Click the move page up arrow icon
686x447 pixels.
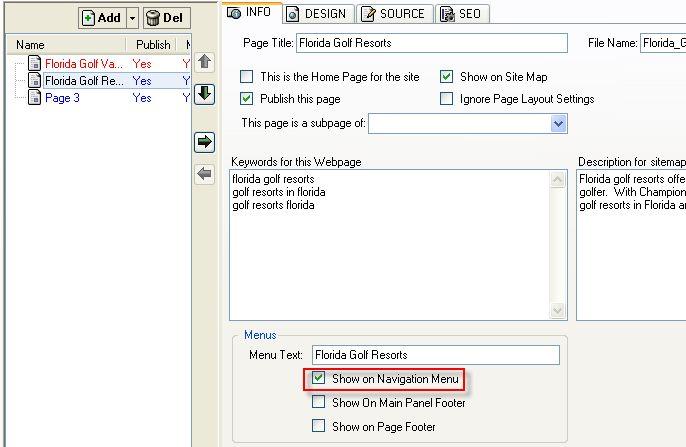204,62
